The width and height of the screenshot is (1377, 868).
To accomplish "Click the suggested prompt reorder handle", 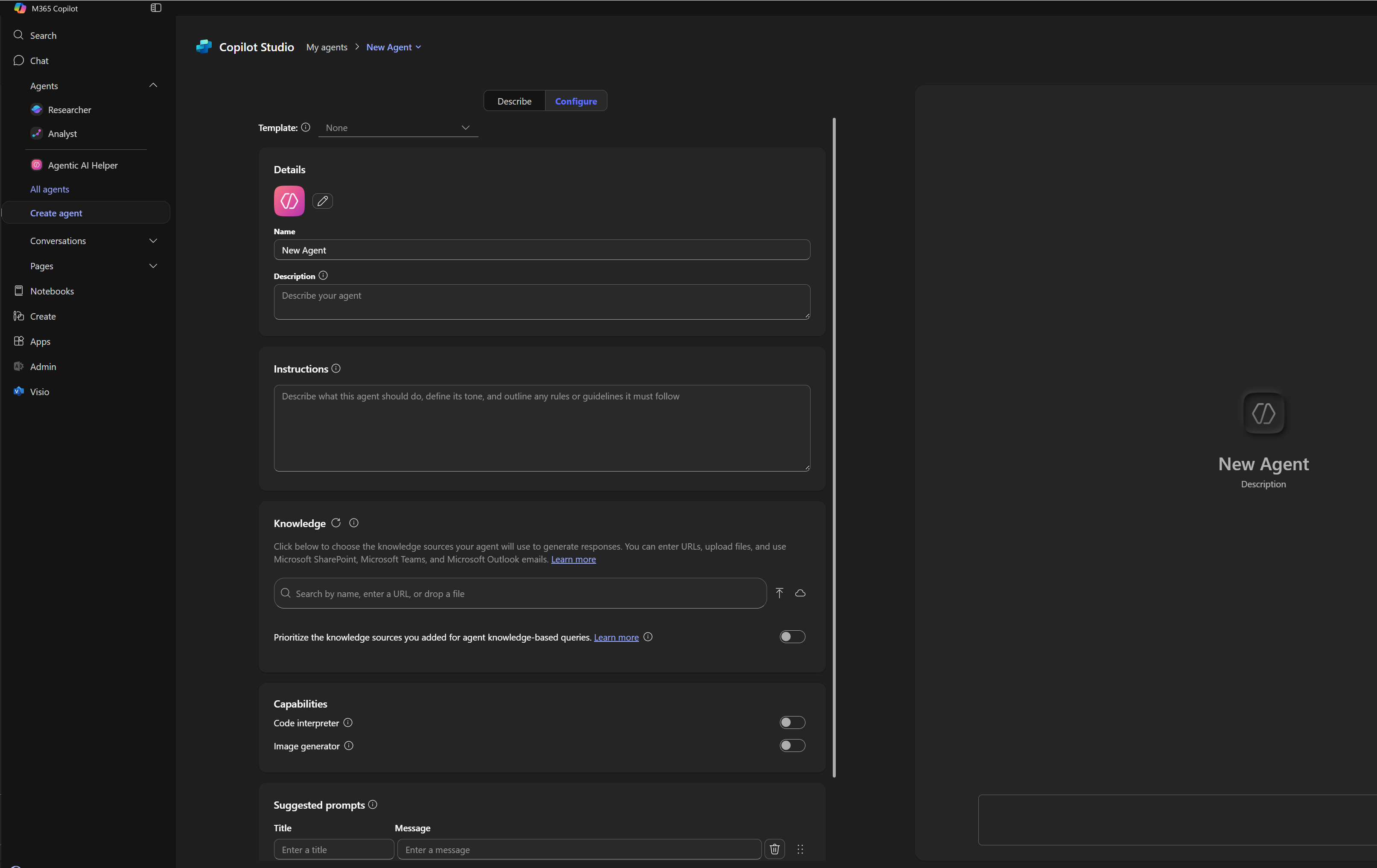I will coord(800,849).
